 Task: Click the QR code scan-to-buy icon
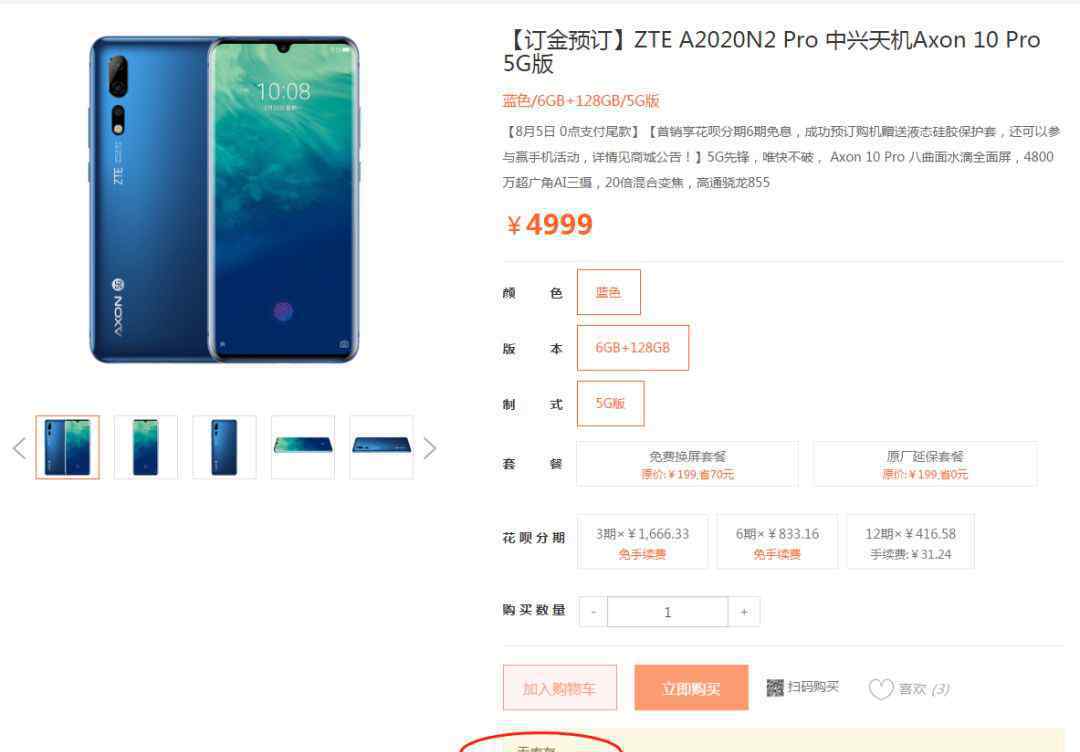coord(775,687)
